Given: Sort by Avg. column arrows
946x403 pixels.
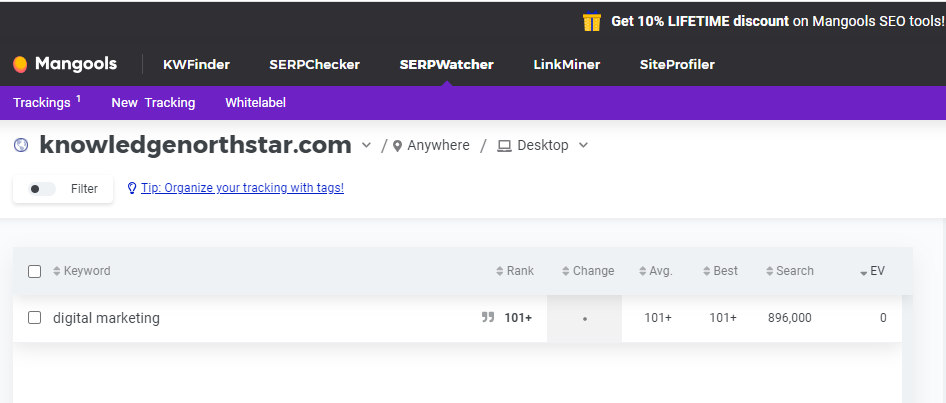Looking at the screenshot, I should pyautogui.click(x=643, y=271).
